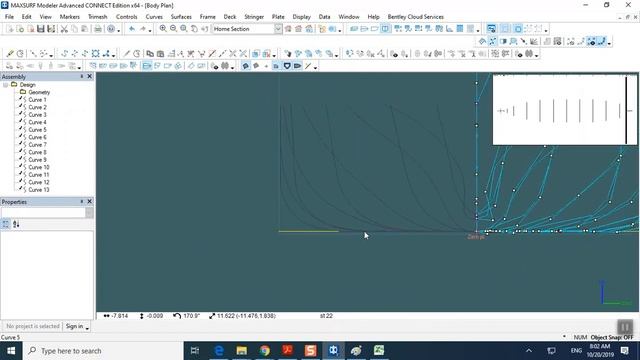
Task: Select the Zoom Out magnifier tool
Action: tap(173, 29)
